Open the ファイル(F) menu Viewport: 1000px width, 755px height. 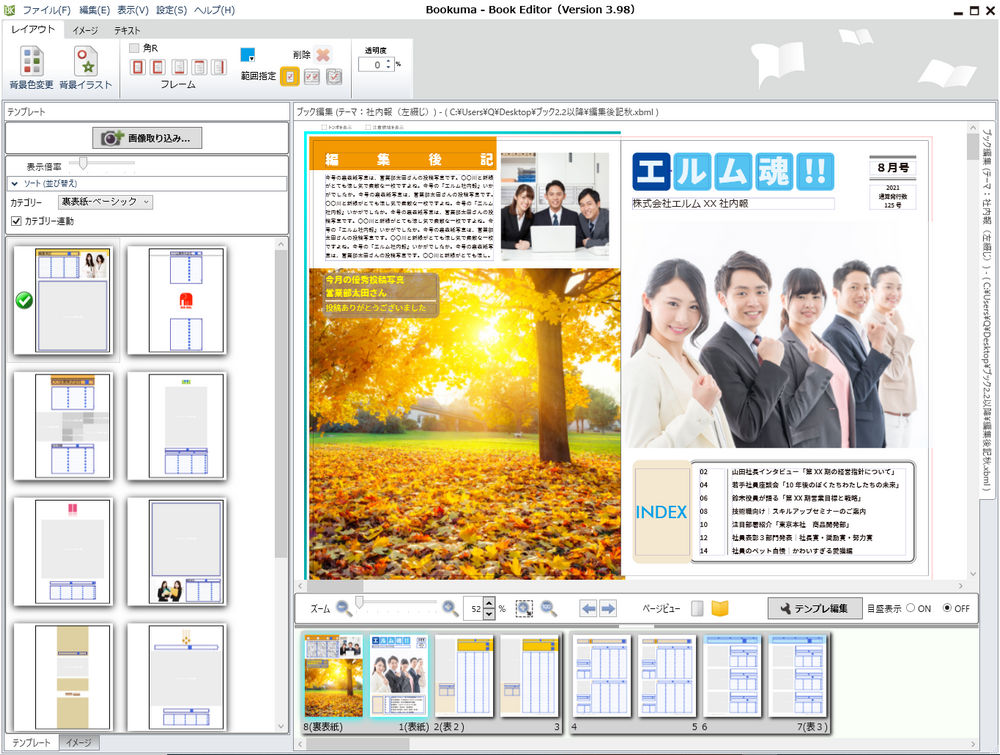pyautogui.click(x=46, y=10)
